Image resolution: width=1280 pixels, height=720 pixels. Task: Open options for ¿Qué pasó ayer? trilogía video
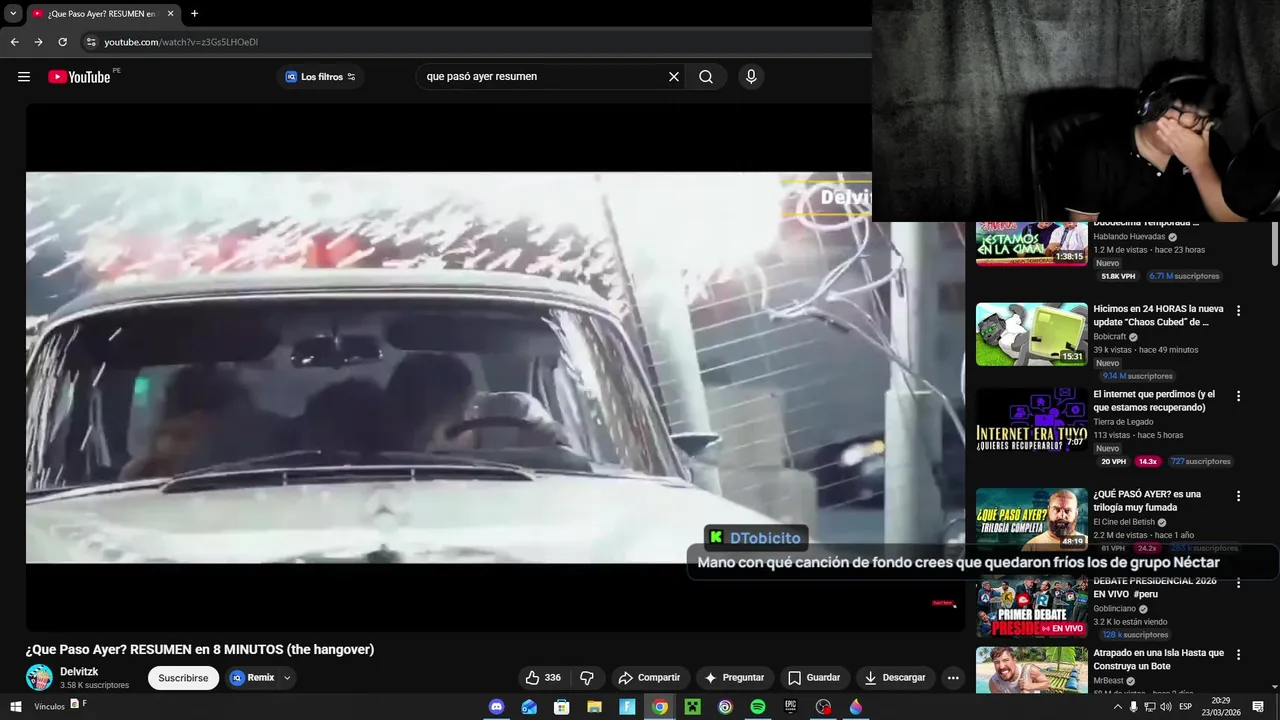1238,496
